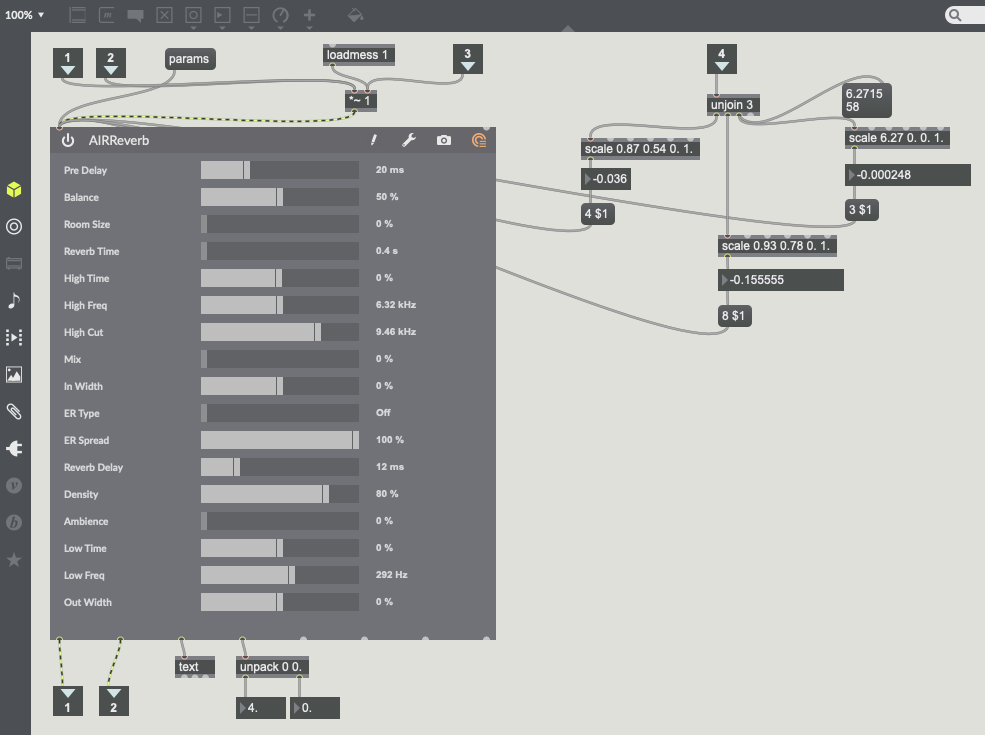Click the camera snapshot icon on AIRReverb
The width and height of the screenshot is (985, 735).
(444, 141)
